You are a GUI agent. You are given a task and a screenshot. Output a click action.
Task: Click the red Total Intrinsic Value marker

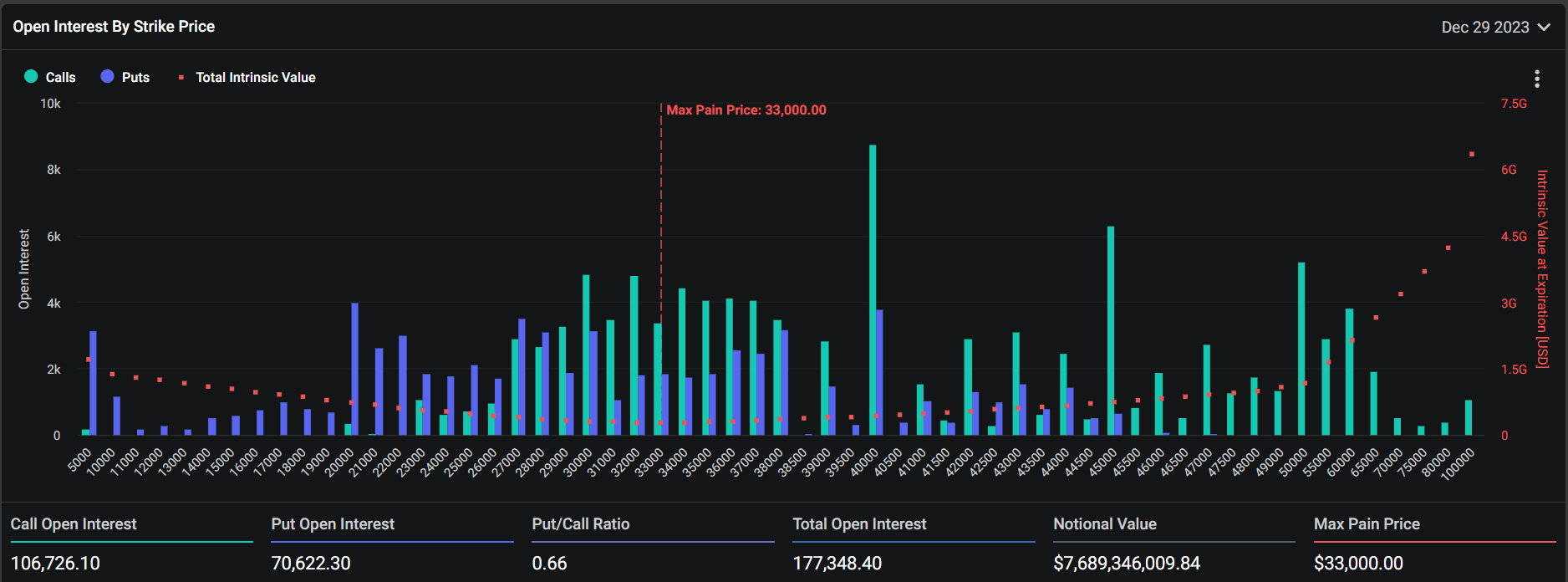point(181,78)
